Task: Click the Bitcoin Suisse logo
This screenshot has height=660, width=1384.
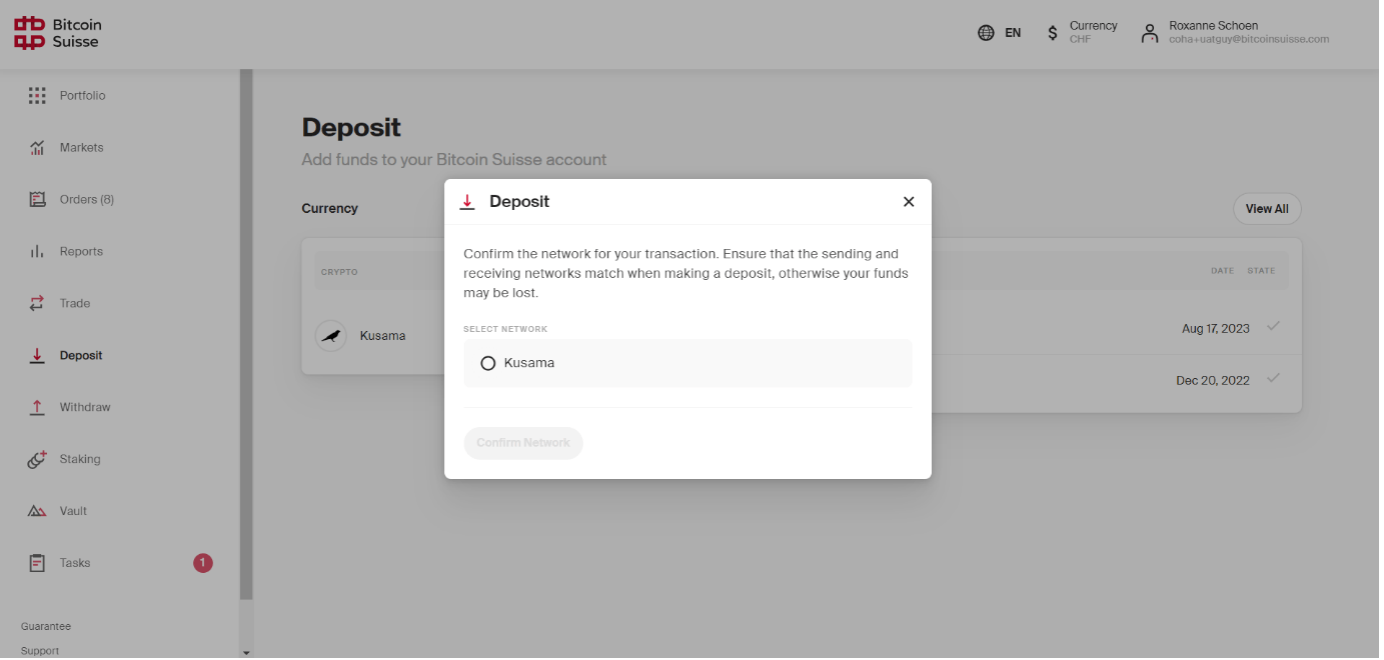Action: pos(58,33)
